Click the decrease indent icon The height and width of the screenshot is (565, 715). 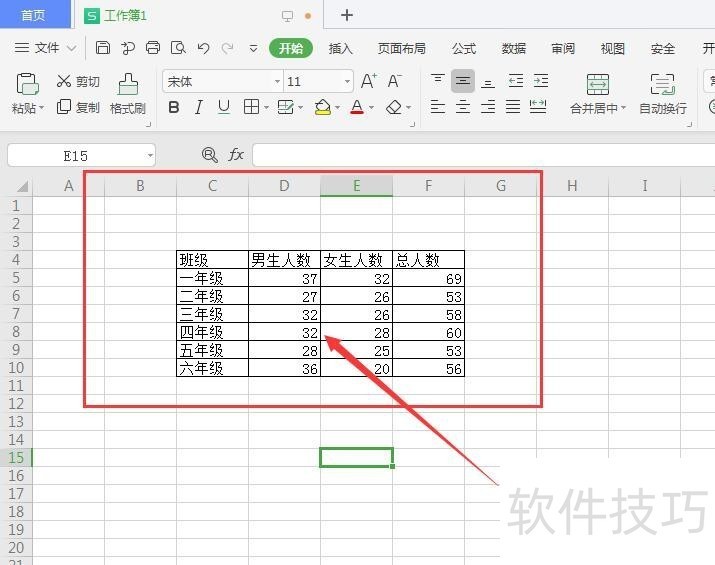516,81
